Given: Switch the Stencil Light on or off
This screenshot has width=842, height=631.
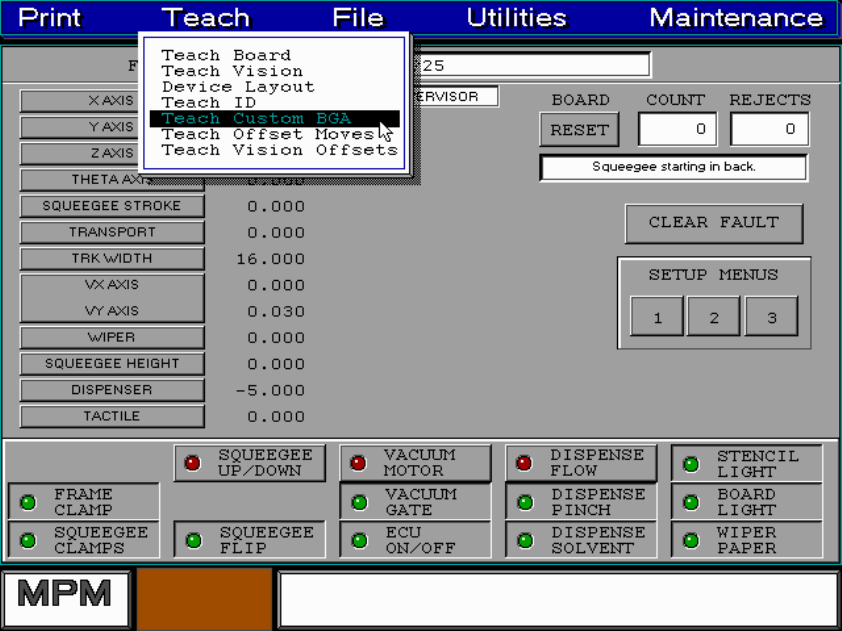Looking at the screenshot, I should click(x=746, y=463).
